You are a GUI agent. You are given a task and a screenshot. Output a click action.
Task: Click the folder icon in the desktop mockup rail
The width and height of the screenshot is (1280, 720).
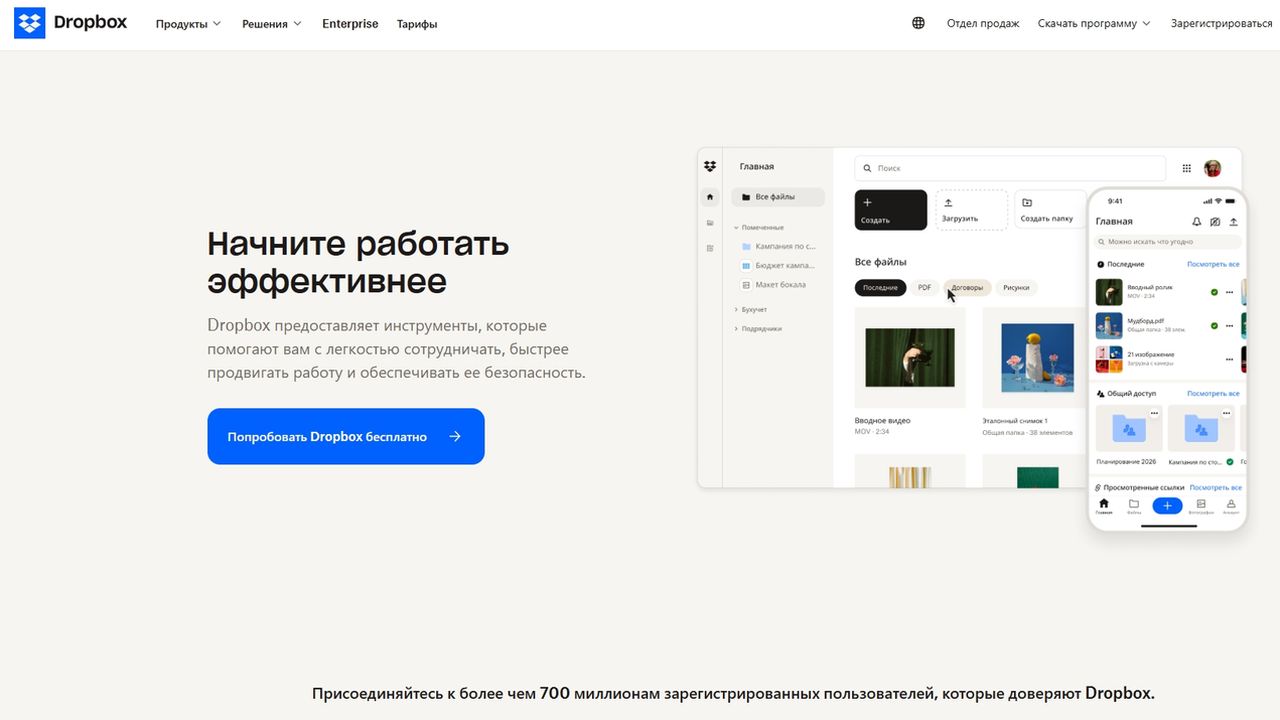[x=710, y=222]
